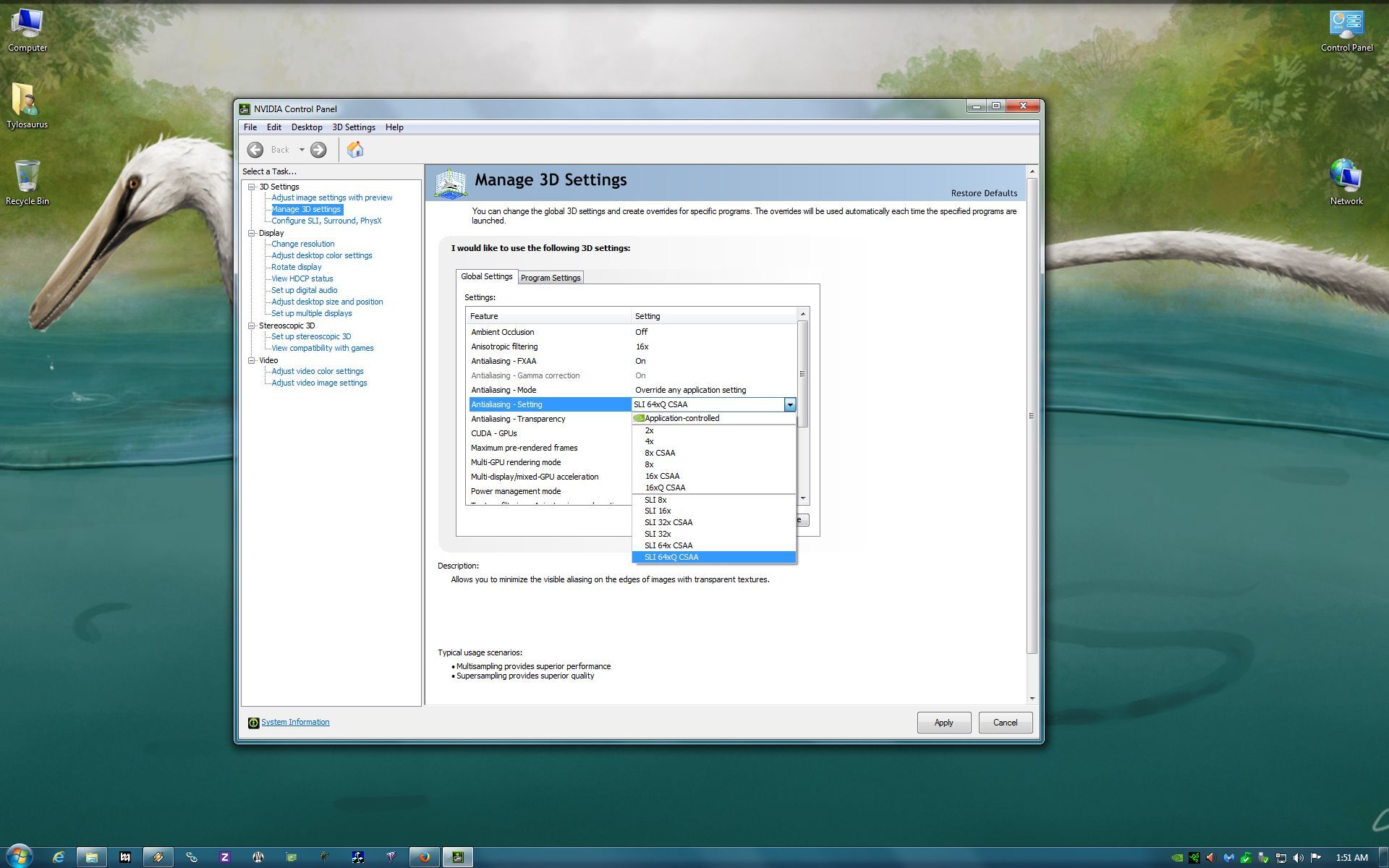Collapse the Stereoscopic 3D tree node
Viewport: 1389px width, 868px height.
(x=252, y=325)
